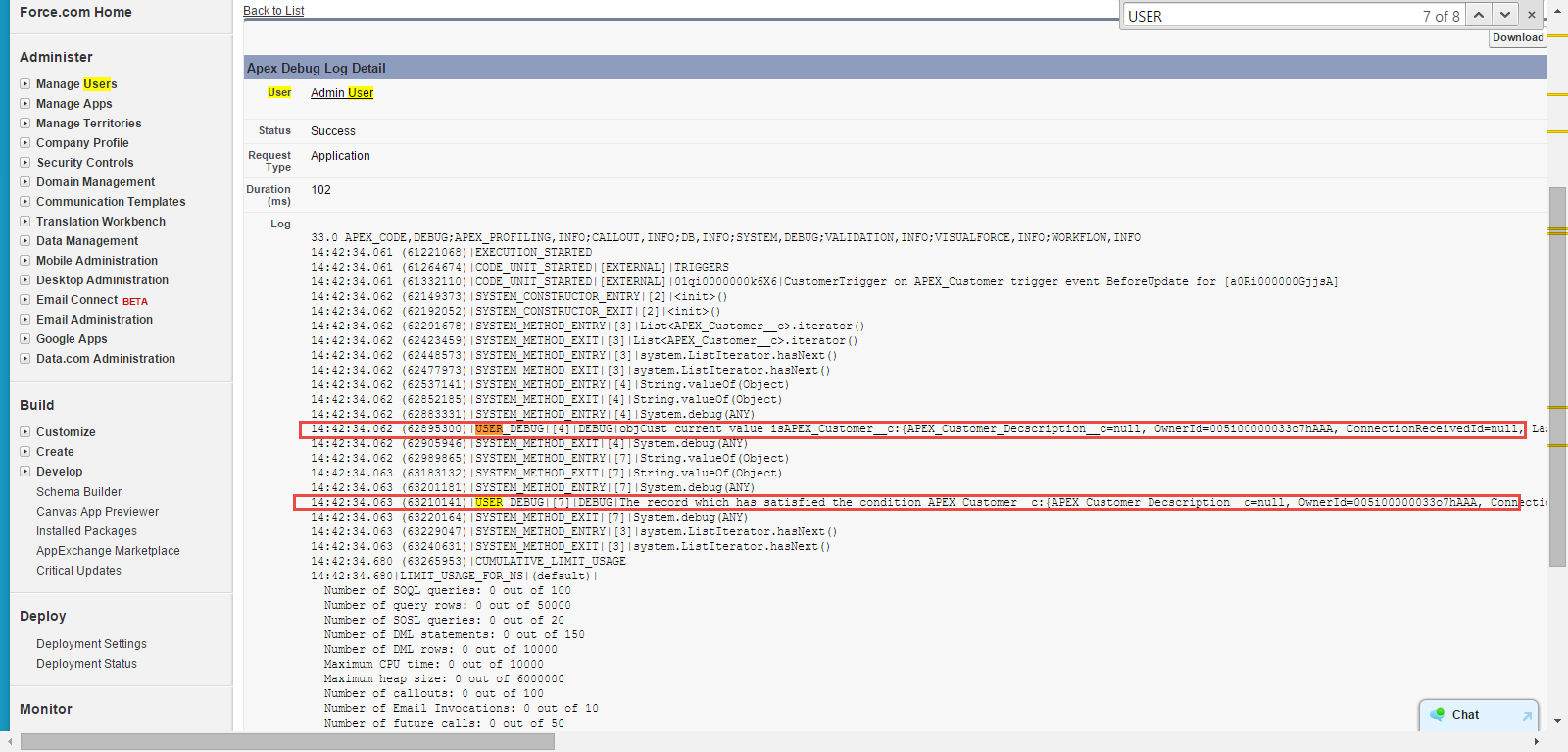Viewport: 1568px width, 752px height.
Task: Expand the Security Controls section arrow
Action: pyautogui.click(x=24, y=163)
